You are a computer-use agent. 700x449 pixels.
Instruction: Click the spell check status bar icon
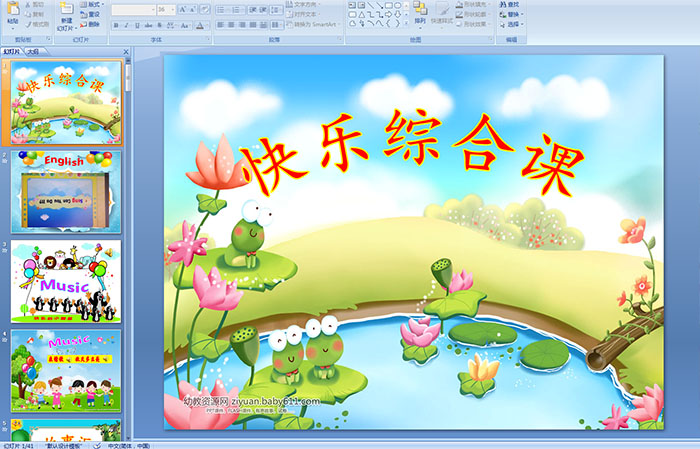click(97, 445)
